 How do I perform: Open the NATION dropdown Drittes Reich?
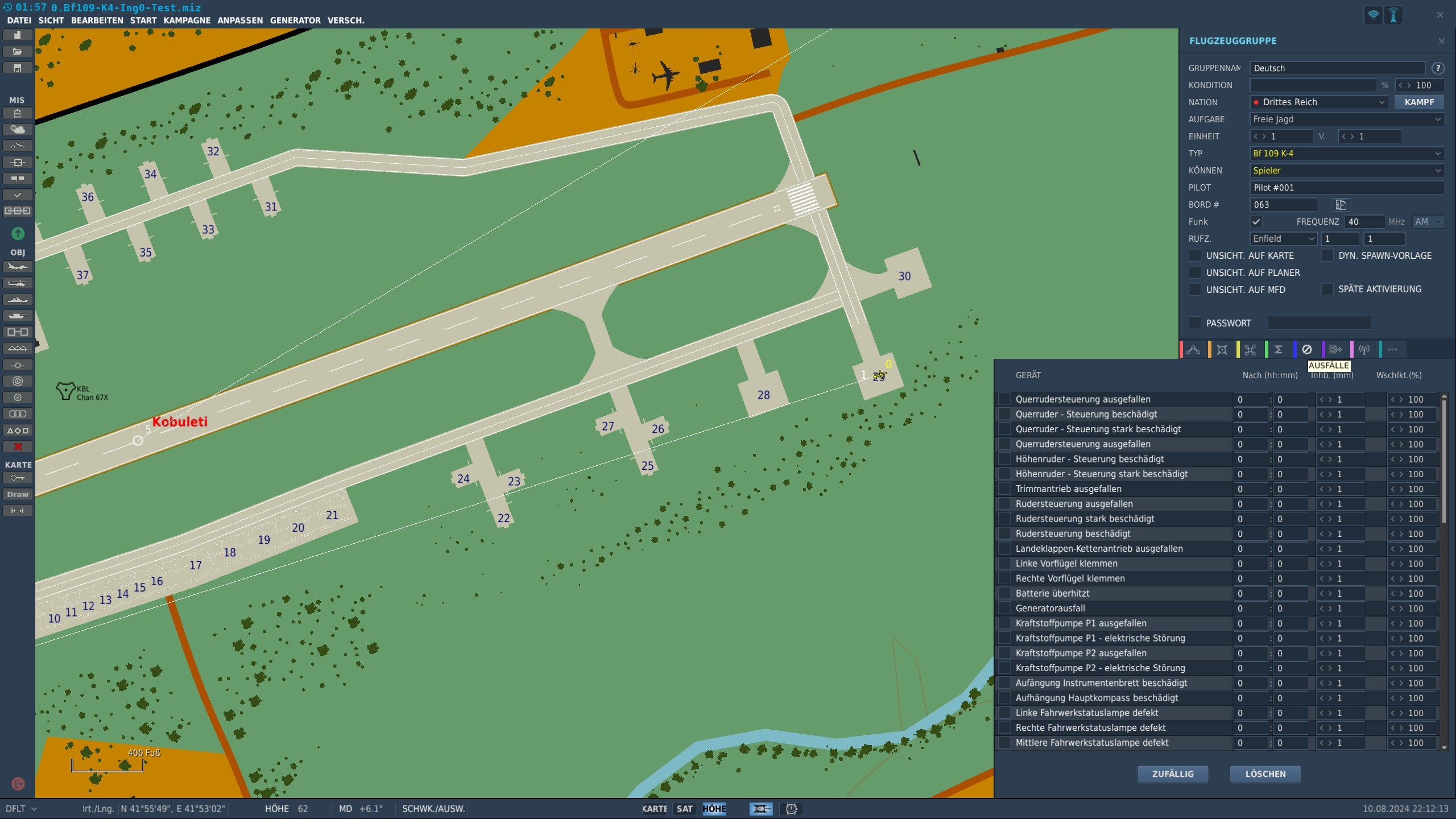point(1318,102)
